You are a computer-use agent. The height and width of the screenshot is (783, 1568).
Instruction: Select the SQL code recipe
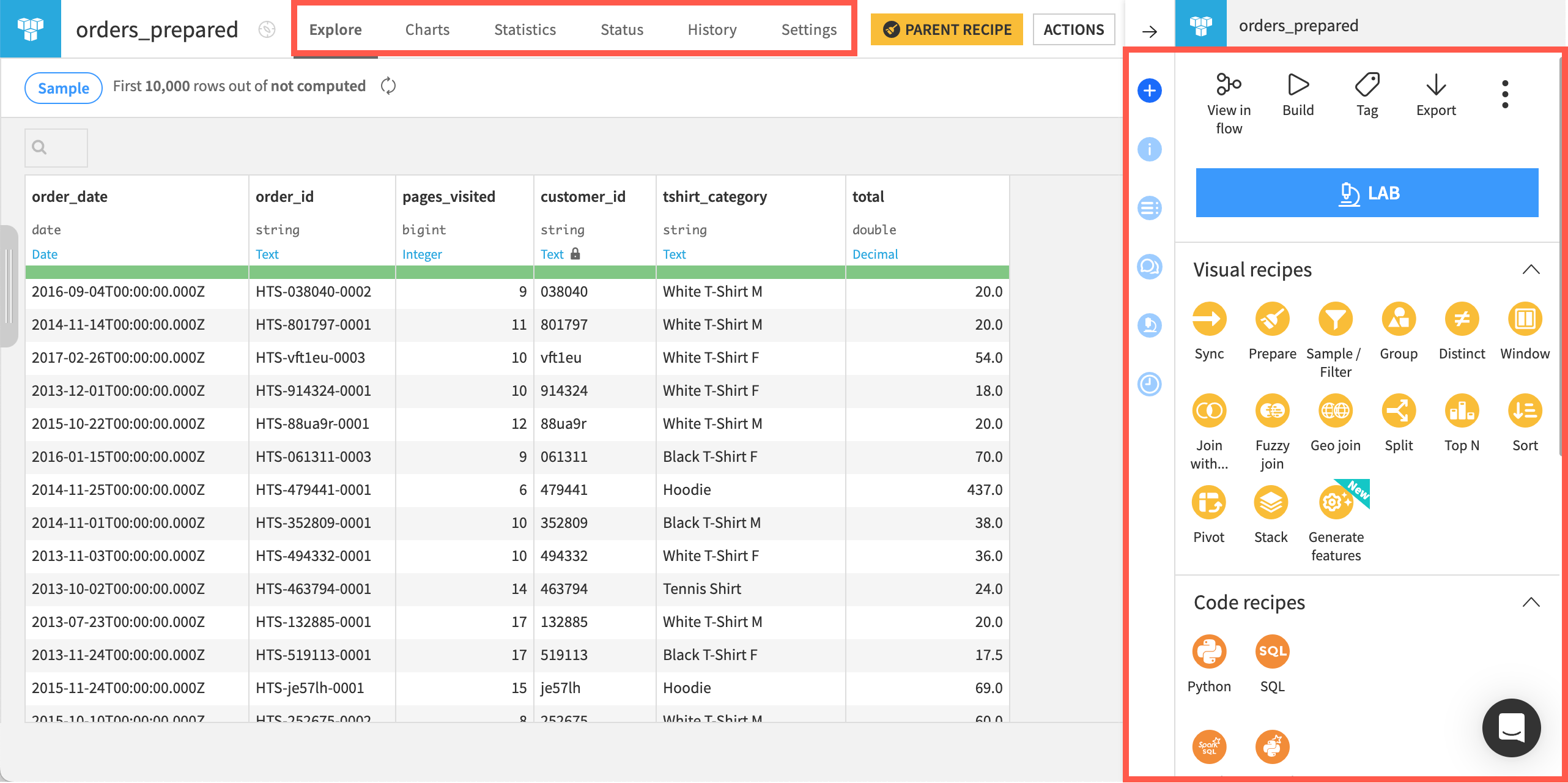[x=1272, y=651]
